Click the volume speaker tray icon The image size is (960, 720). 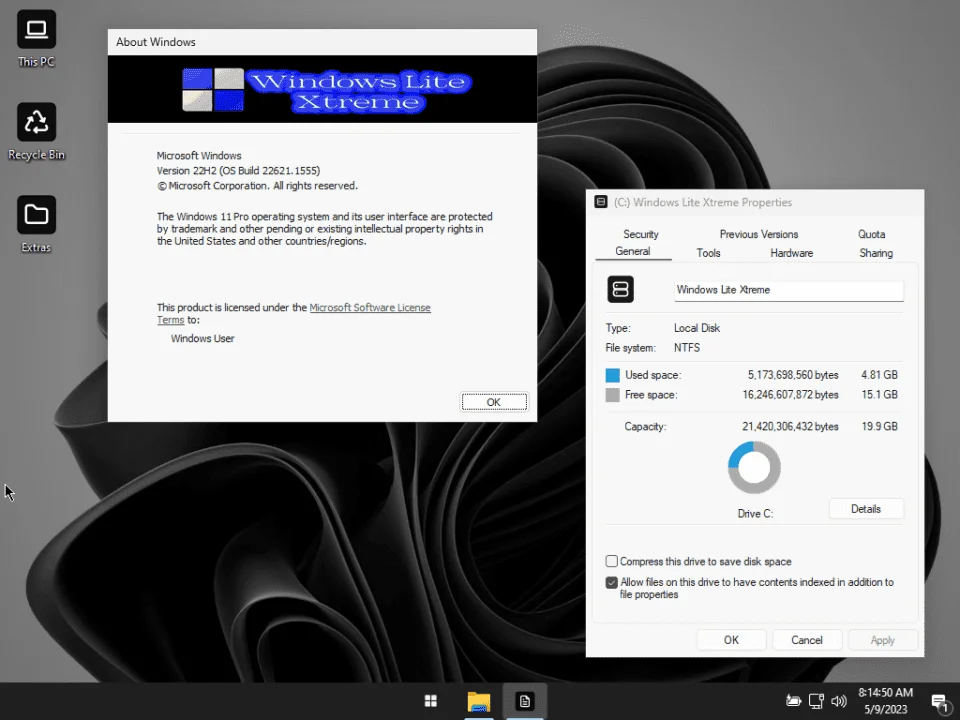(839, 701)
